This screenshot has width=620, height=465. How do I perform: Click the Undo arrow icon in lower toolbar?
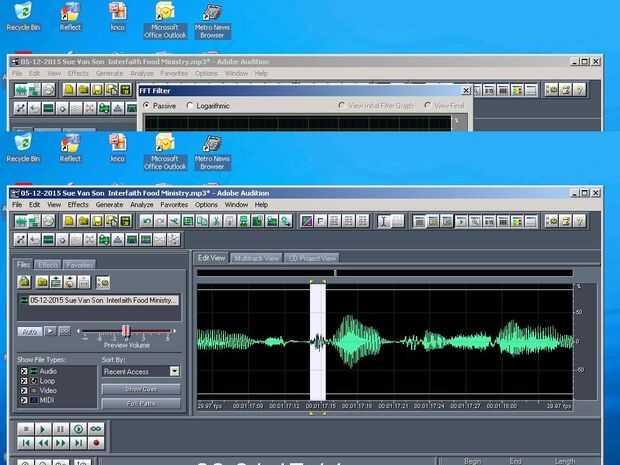(x=147, y=221)
